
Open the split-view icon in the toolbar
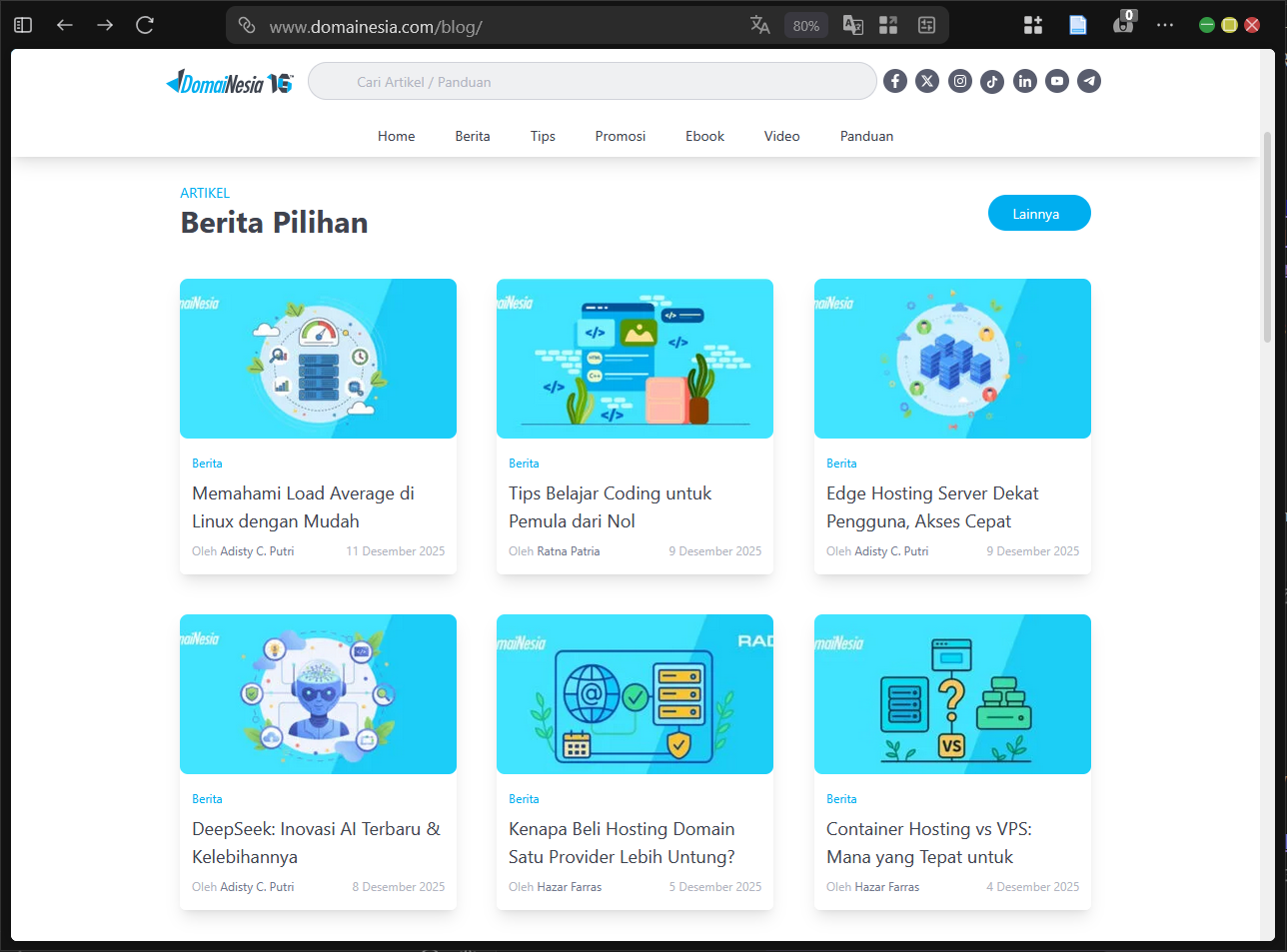click(x=887, y=25)
